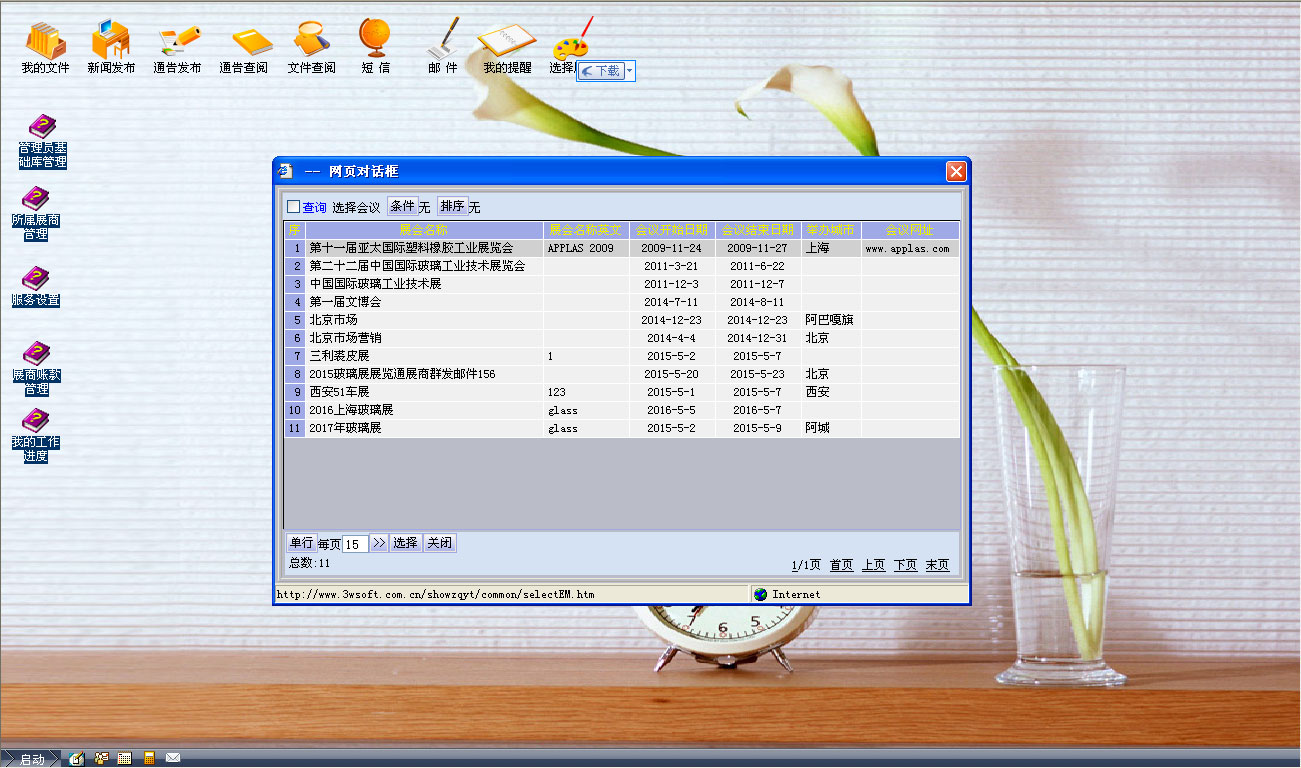
Task: Go to 下页 next page link
Action: 905,565
